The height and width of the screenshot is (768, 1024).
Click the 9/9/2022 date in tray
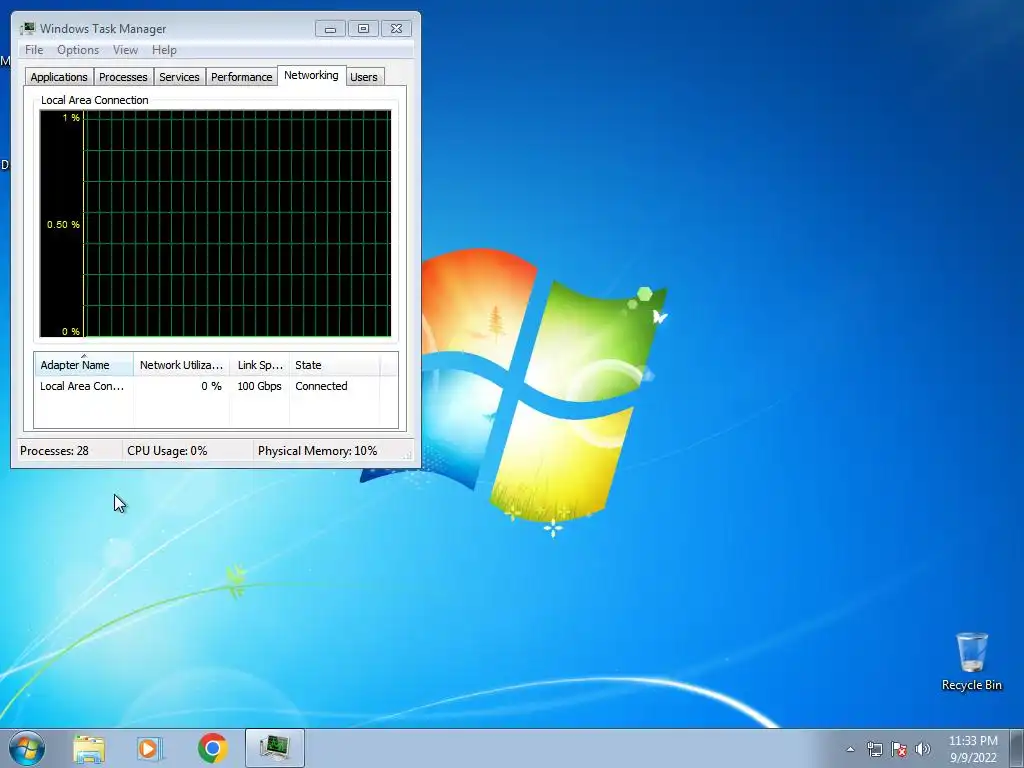point(973,758)
